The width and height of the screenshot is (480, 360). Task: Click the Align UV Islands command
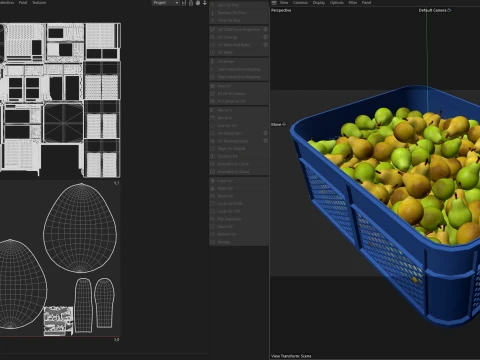click(239, 148)
